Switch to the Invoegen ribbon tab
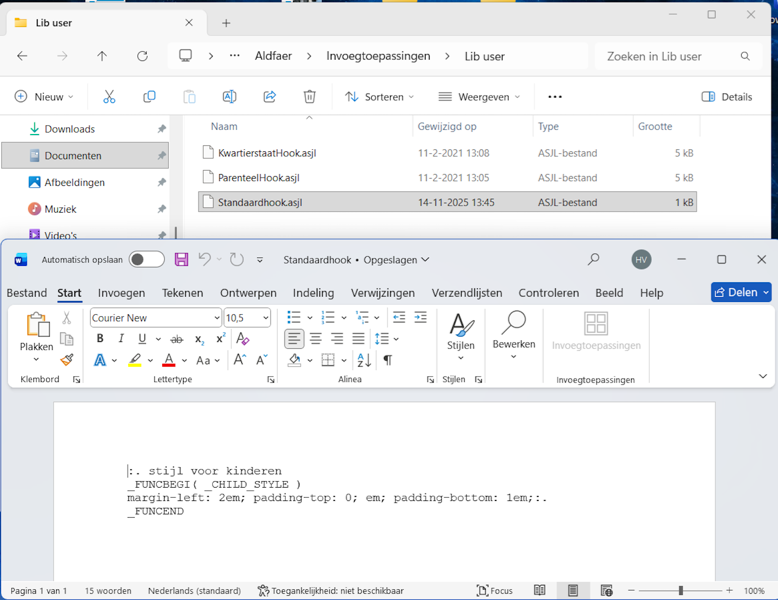 tap(121, 293)
